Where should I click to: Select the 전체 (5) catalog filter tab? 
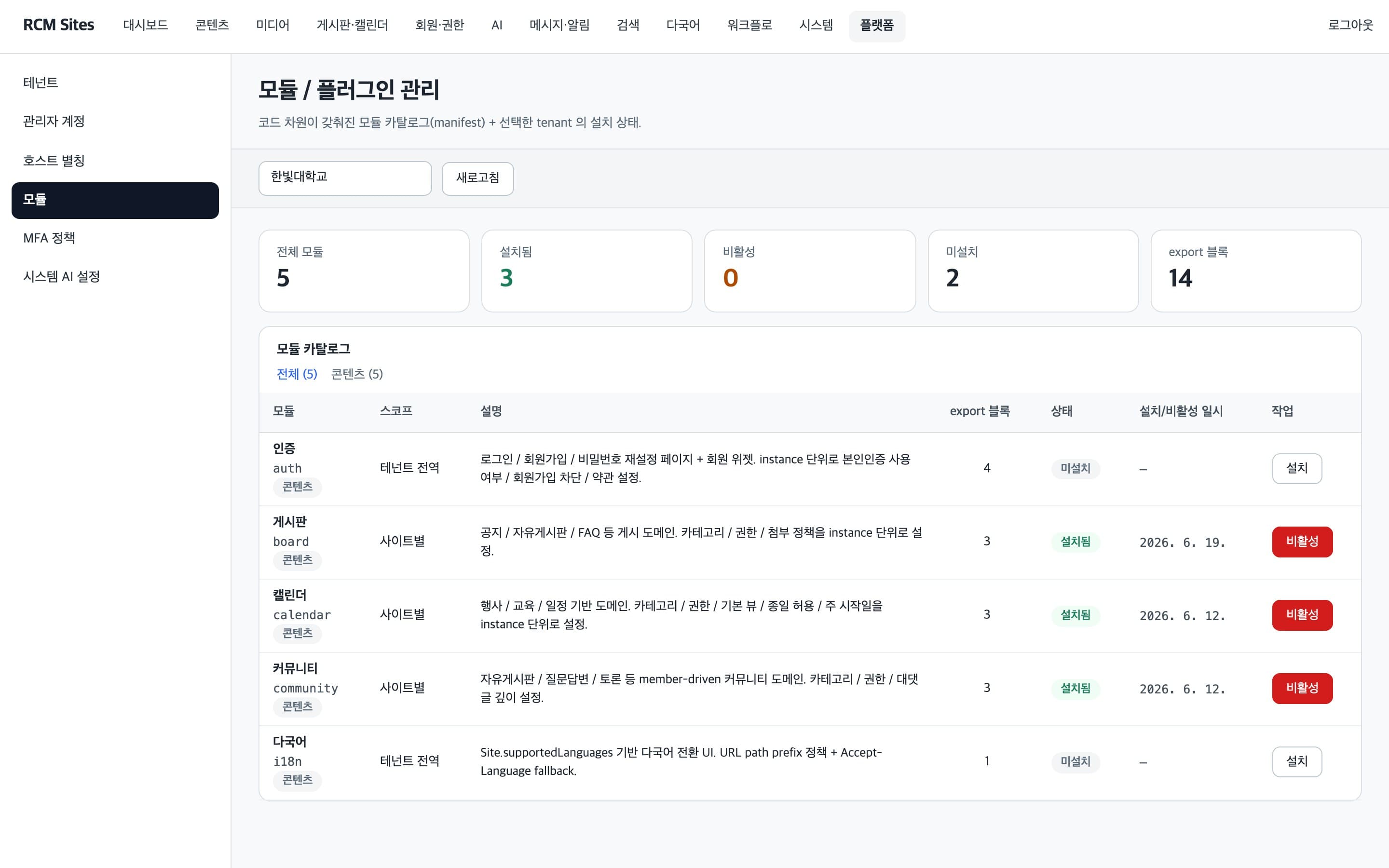(297, 374)
